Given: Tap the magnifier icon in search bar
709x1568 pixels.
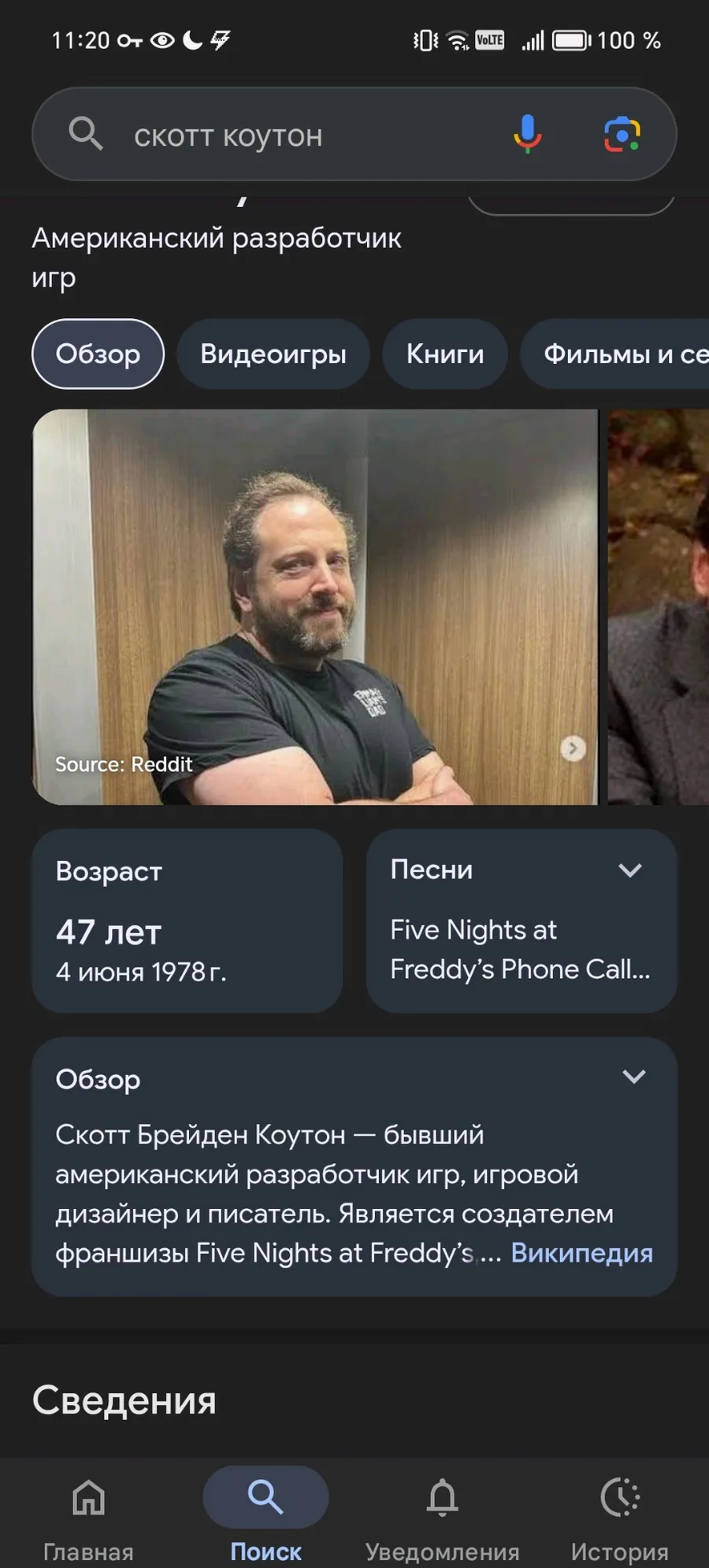Looking at the screenshot, I should (x=85, y=134).
